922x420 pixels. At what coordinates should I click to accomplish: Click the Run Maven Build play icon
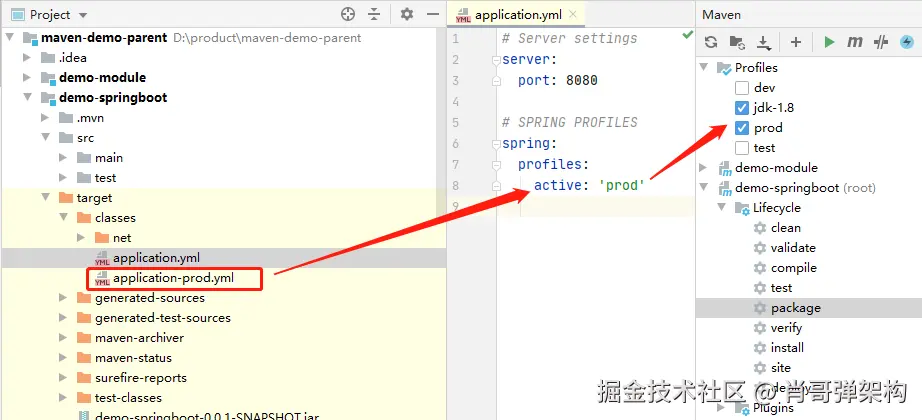(x=829, y=42)
